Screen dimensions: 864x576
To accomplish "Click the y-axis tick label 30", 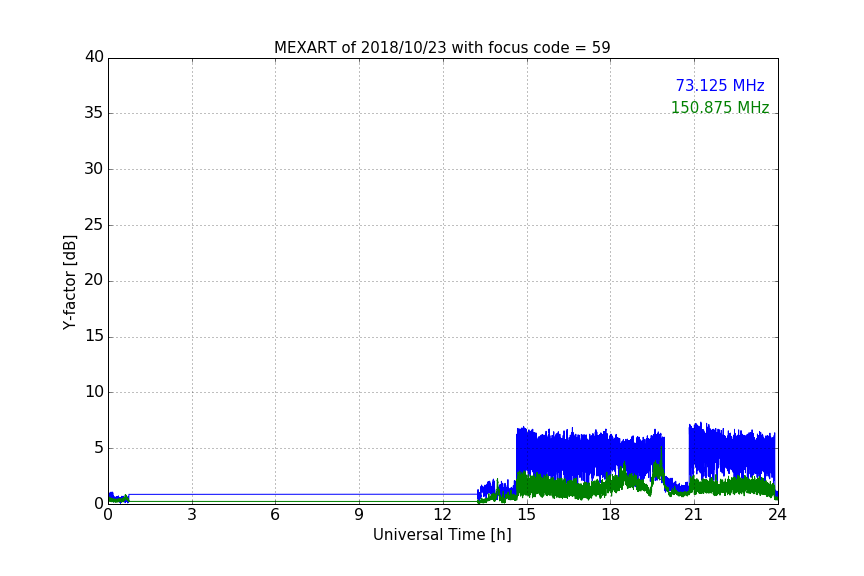I will click(x=94, y=169).
